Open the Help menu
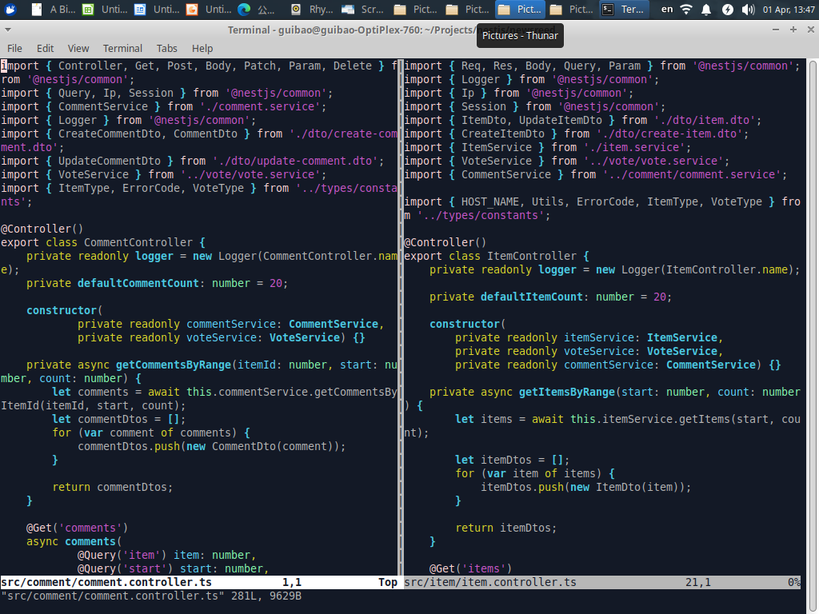819x614 pixels. click(202, 48)
